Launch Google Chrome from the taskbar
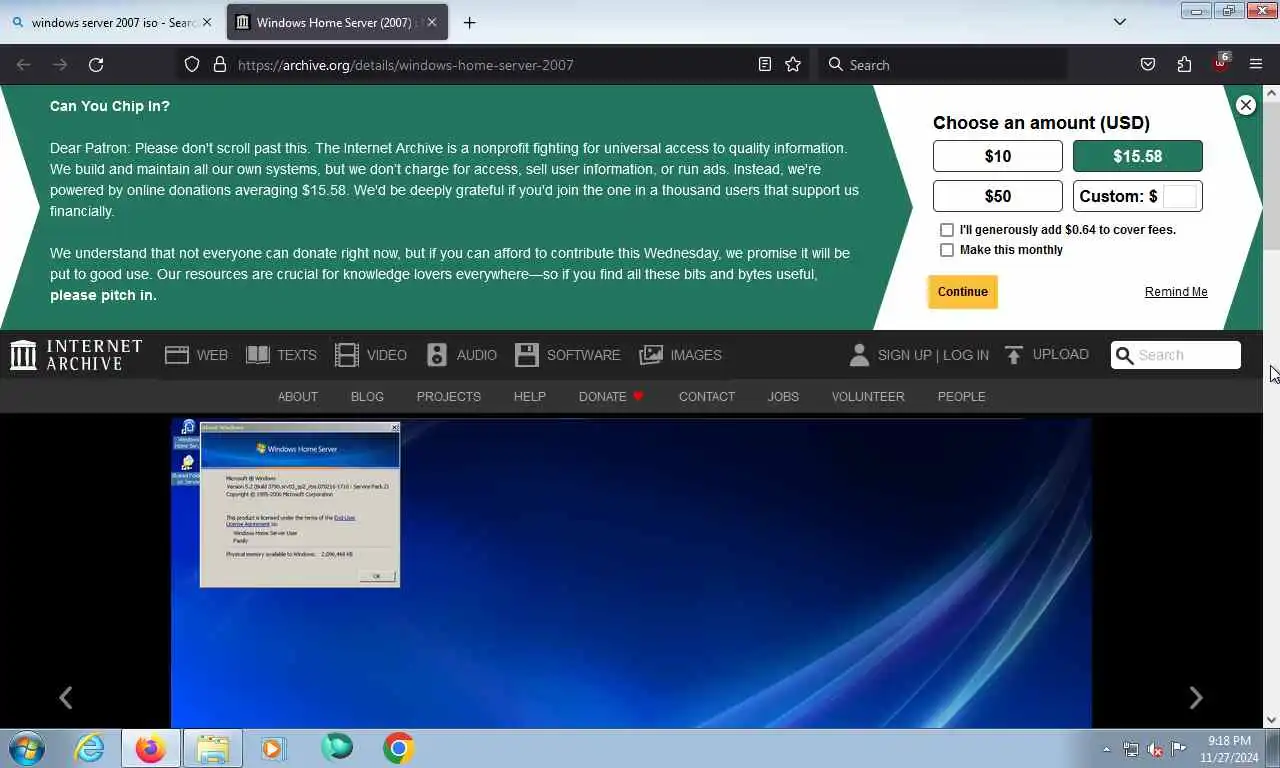The height and width of the screenshot is (768, 1280). (x=398, y=748)
